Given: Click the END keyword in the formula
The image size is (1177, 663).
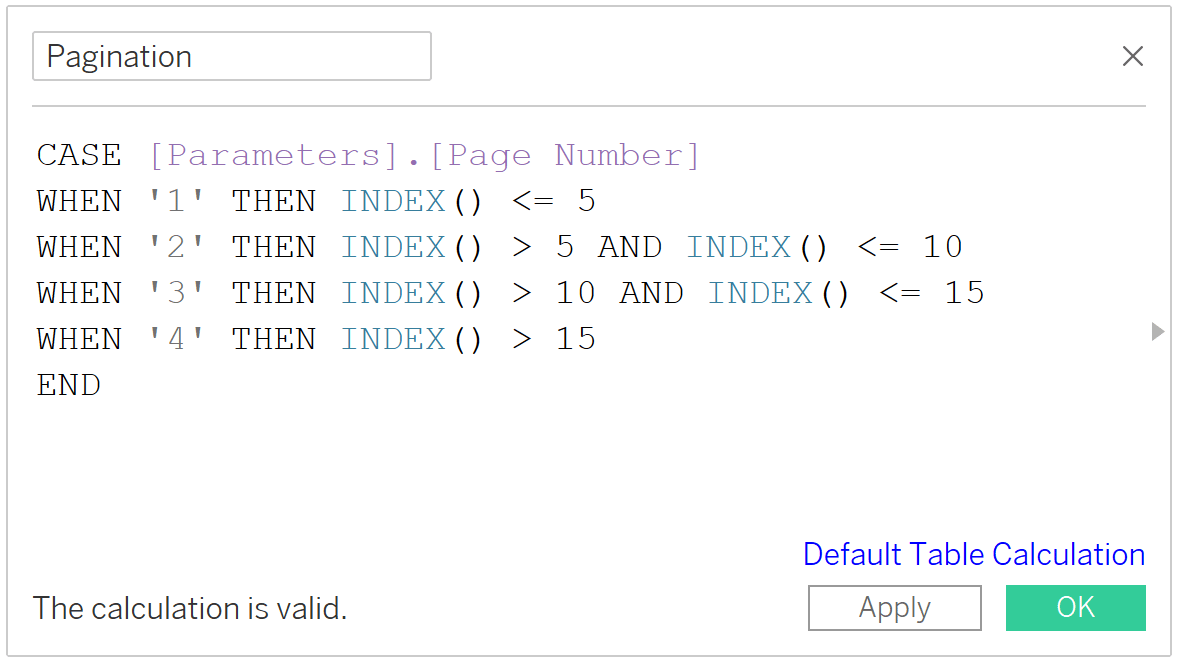Looking at the screenshot, I should click(68, 385).
